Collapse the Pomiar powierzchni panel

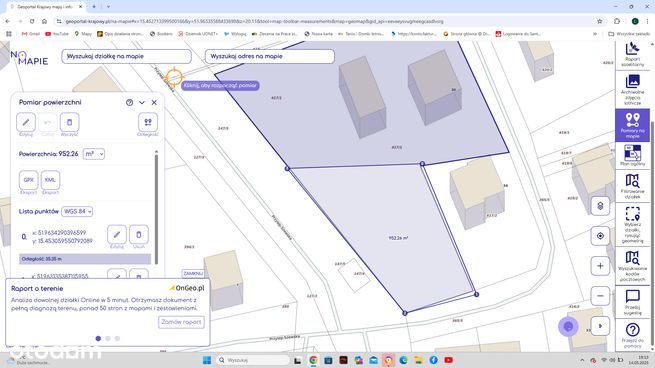click(142, 102)
